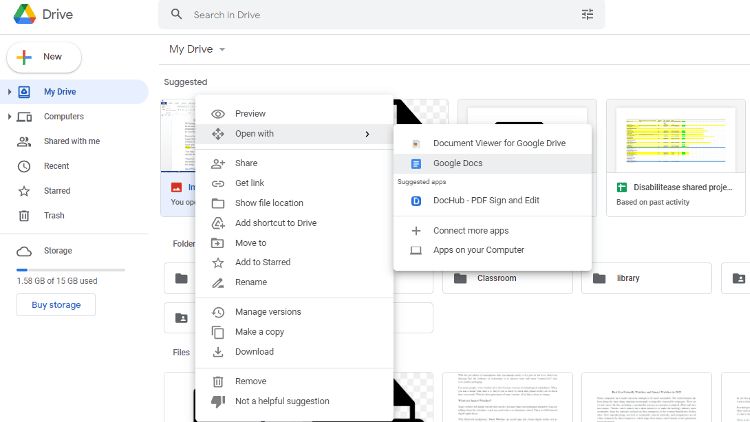
Task: Choose Google Docs in Open with submenu
Action: tap(493, 163)
